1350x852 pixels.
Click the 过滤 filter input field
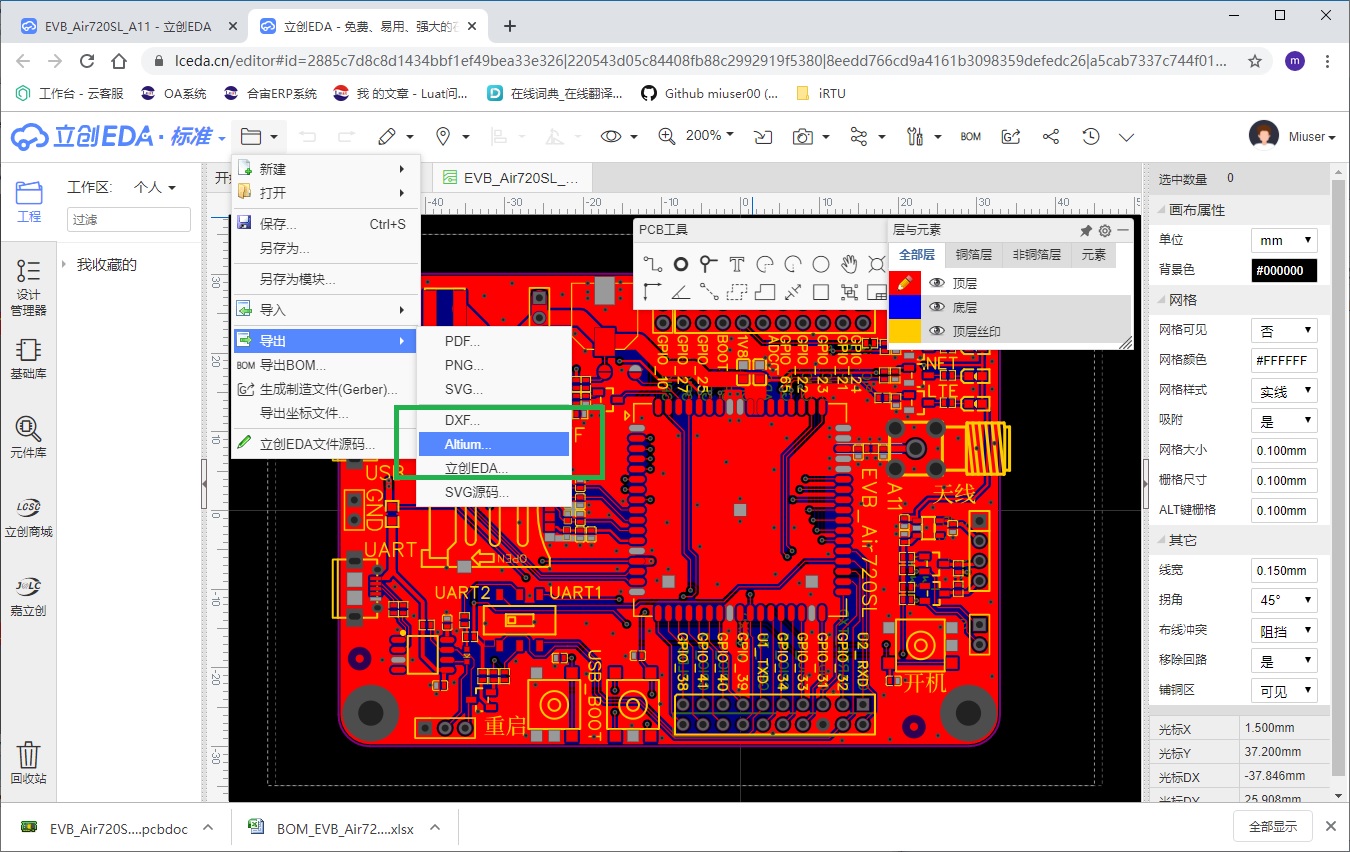pyautogui.click(x=129, y=219)
